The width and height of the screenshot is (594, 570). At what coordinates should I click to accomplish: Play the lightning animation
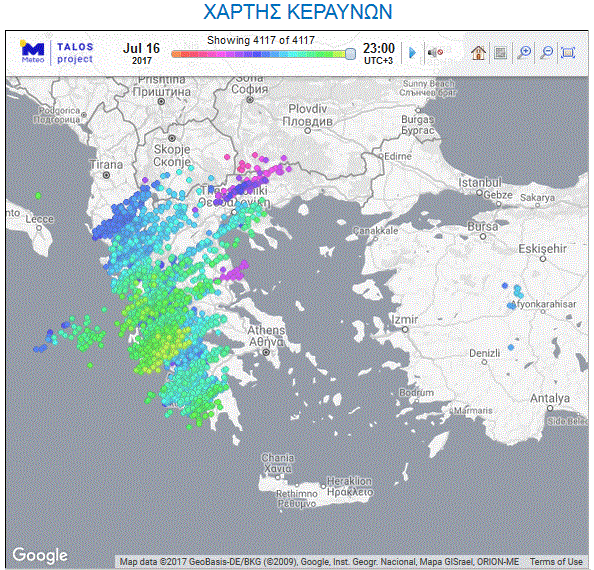[x=413, y=53]
